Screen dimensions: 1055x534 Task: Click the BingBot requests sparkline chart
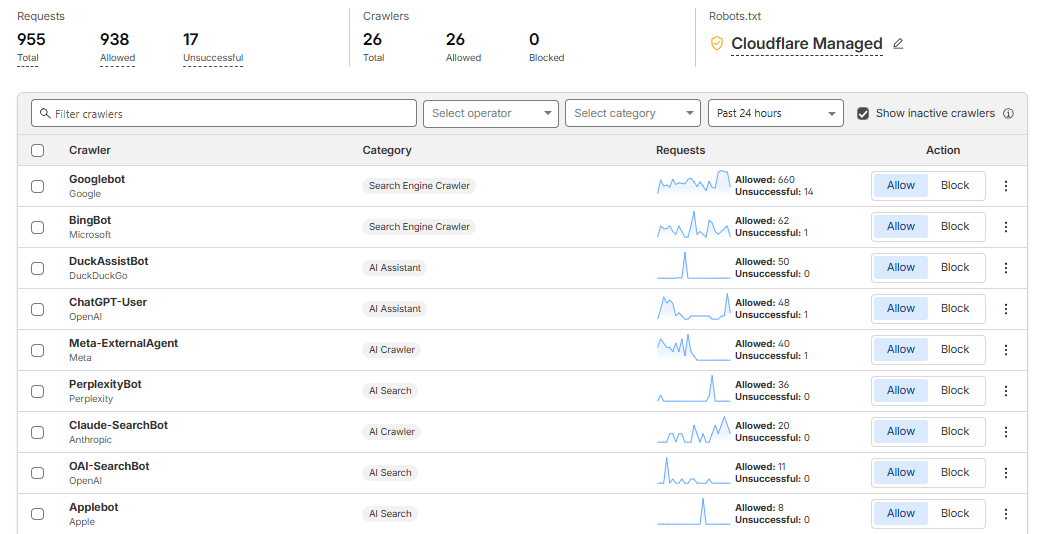point(694,225)
